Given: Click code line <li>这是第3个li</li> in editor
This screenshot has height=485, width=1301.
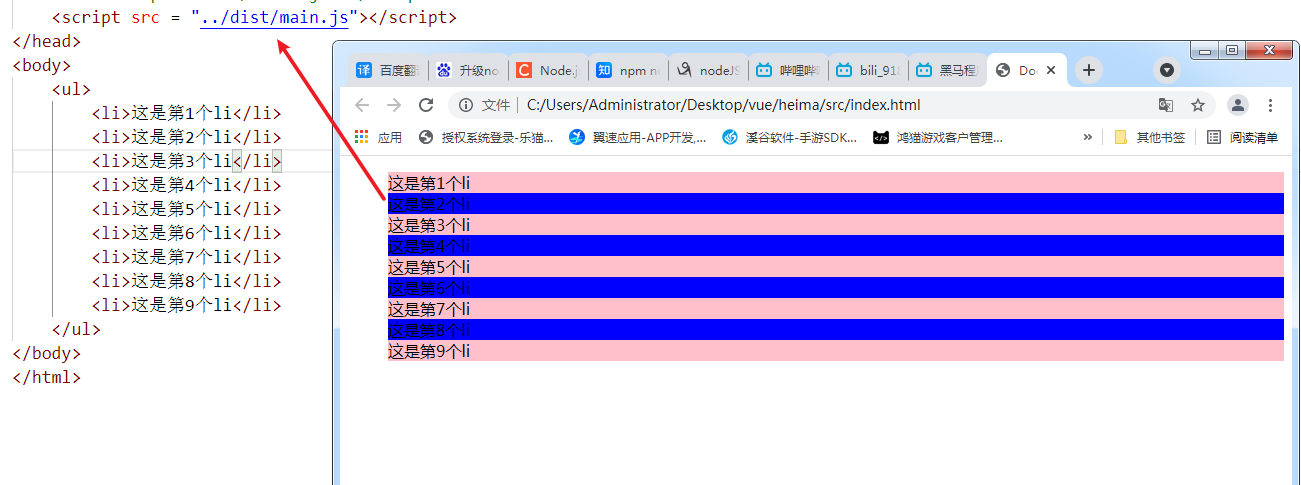Looking at the screenshot, I should click(x=186, y=161).
